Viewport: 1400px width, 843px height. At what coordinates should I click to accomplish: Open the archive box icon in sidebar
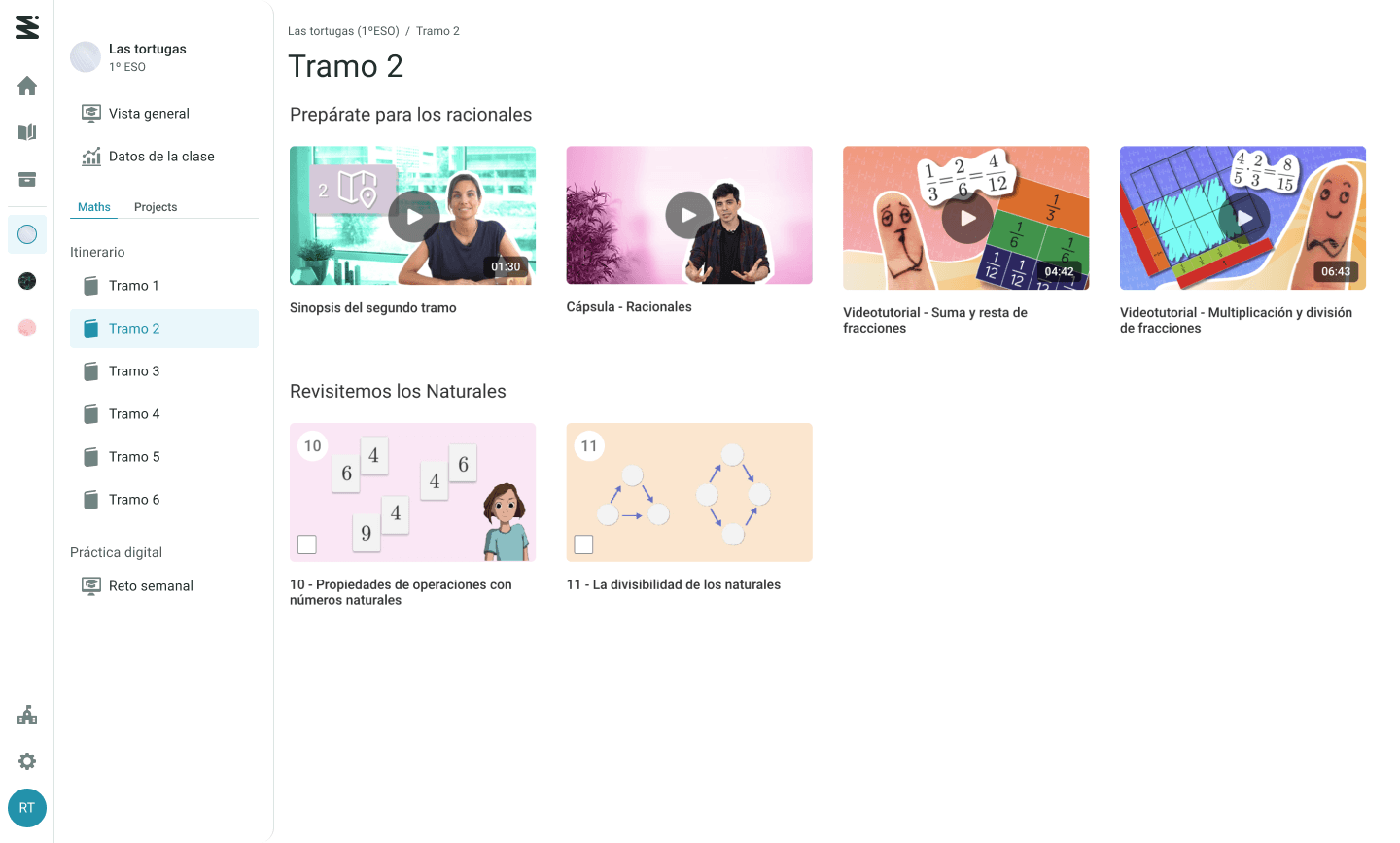27,179
